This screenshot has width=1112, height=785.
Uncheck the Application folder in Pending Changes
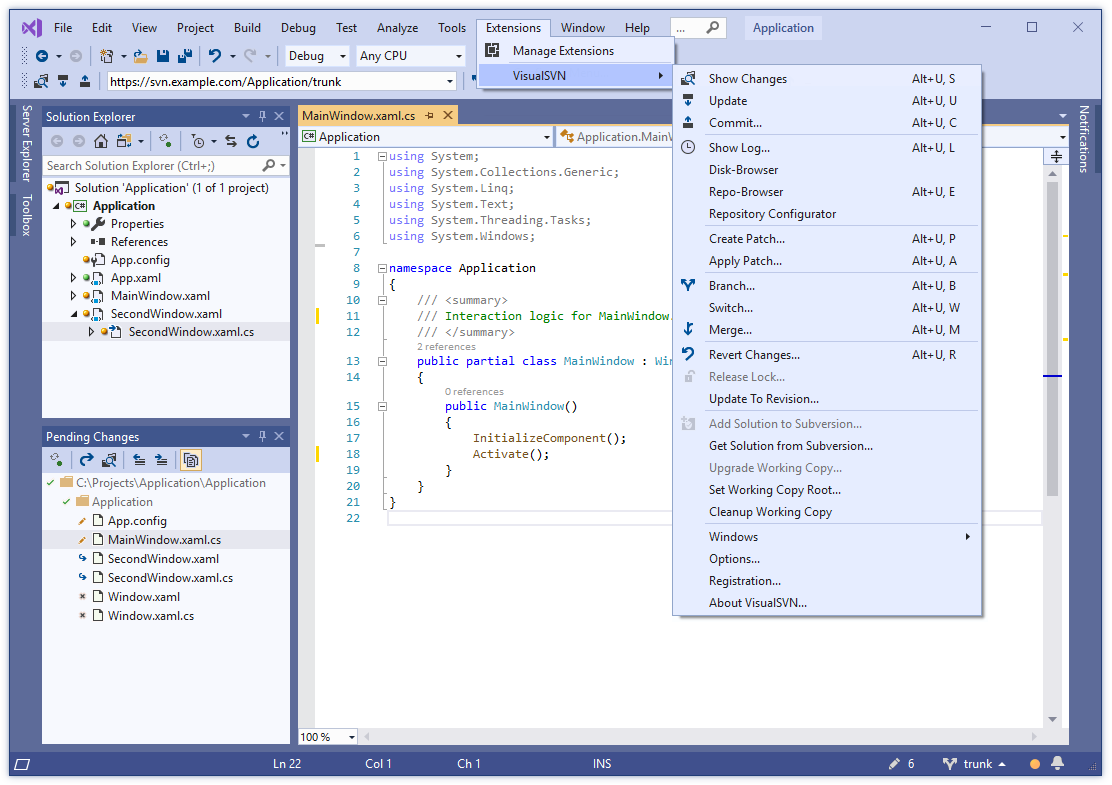pos(66,502)
